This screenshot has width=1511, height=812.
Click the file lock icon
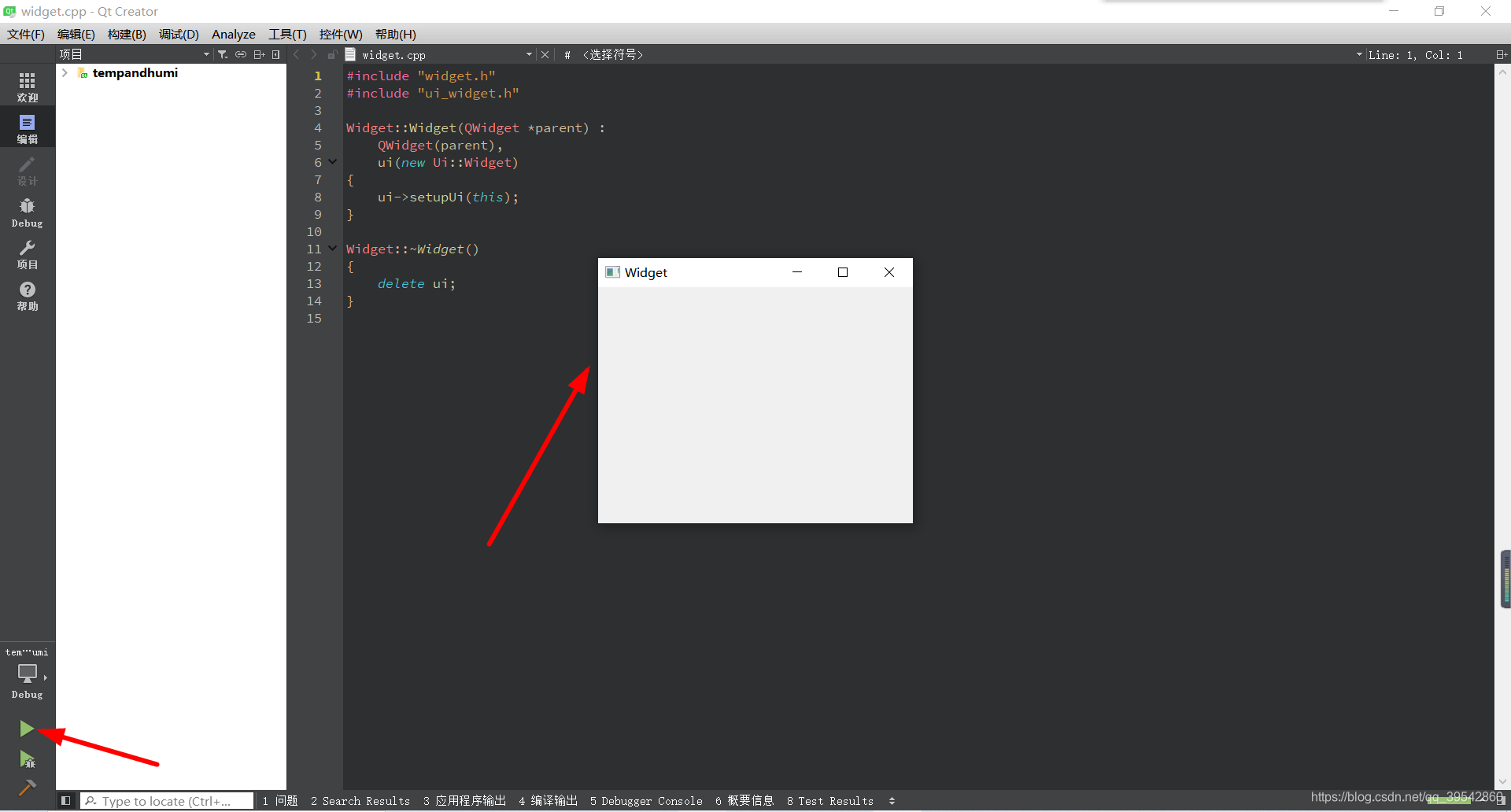point(332,54)
